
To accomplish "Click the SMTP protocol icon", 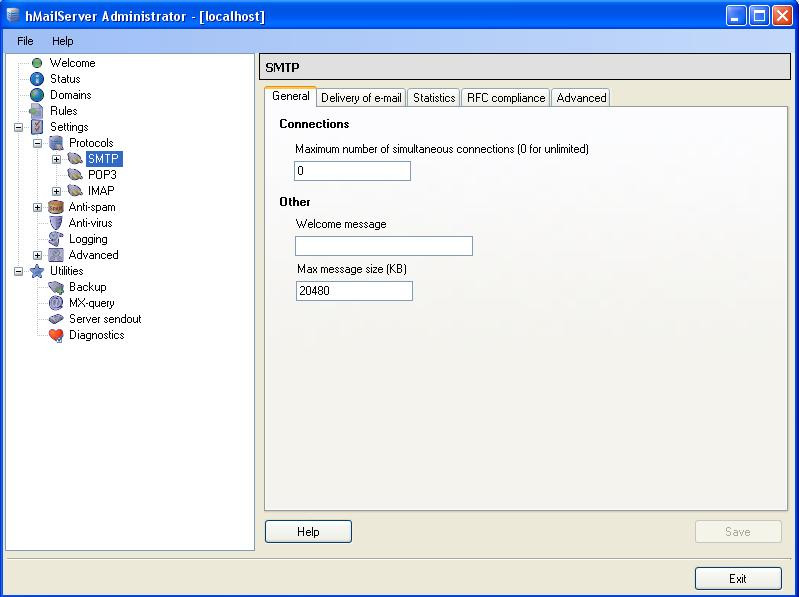I will click(75, 159).
